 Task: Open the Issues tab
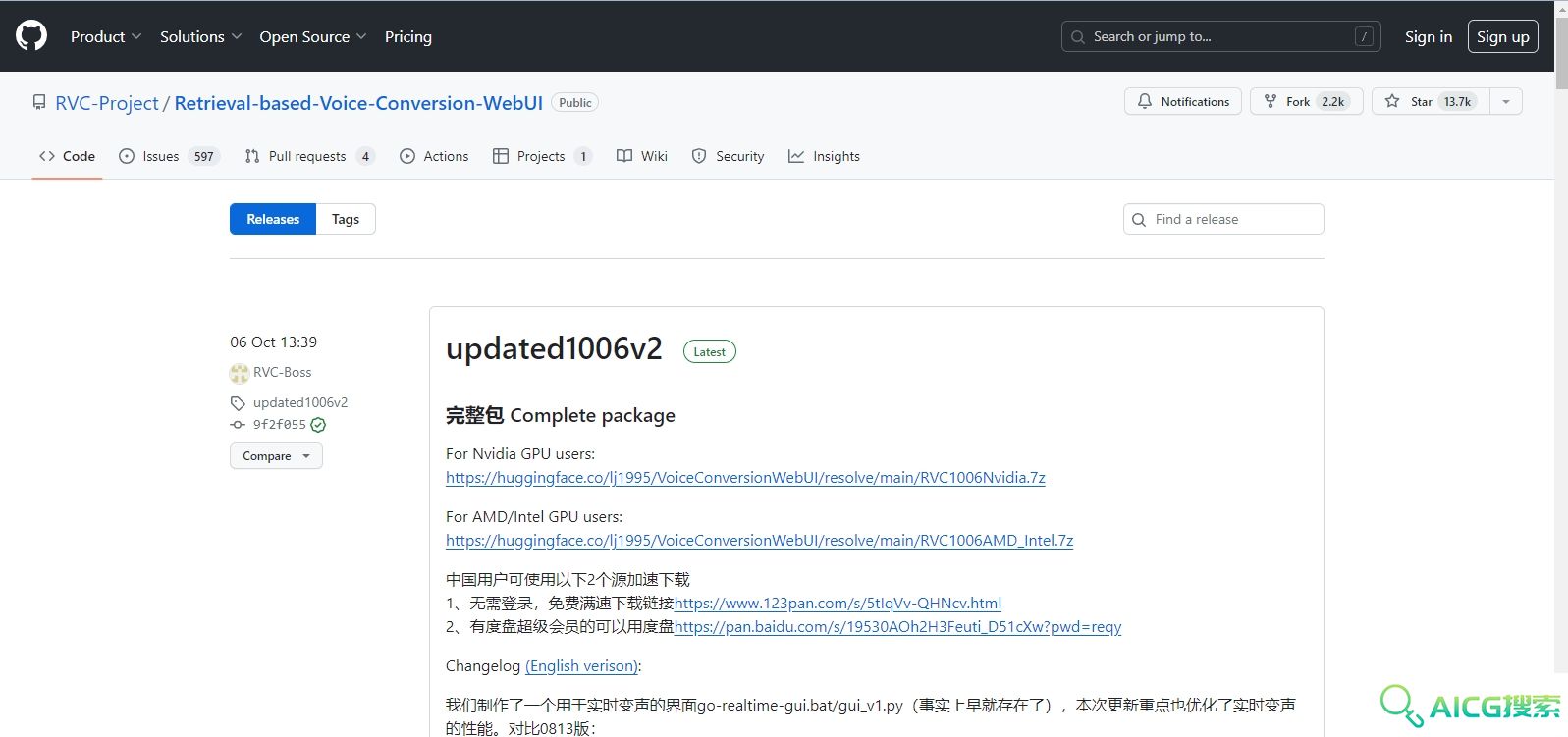(x=169, y=156)
